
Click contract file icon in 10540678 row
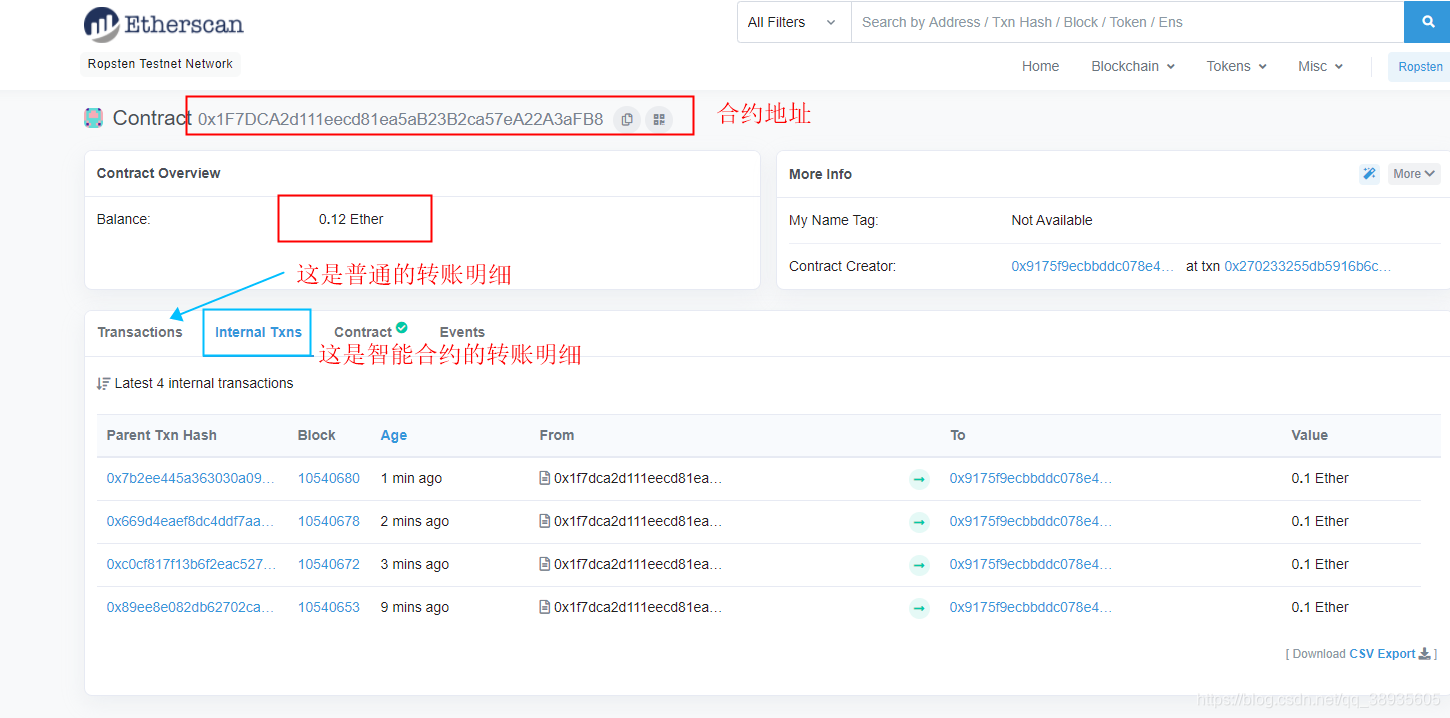coord(545,521)
